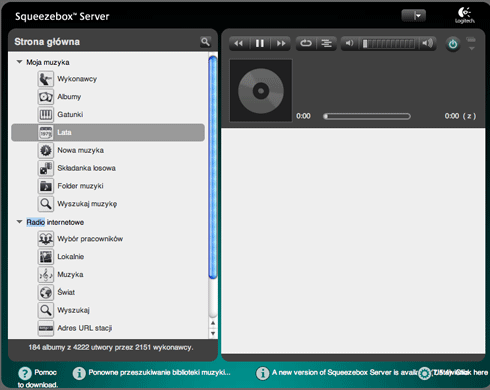Click the song progress bar
Viewport: 490px width, 390px height.
point(367,116)
